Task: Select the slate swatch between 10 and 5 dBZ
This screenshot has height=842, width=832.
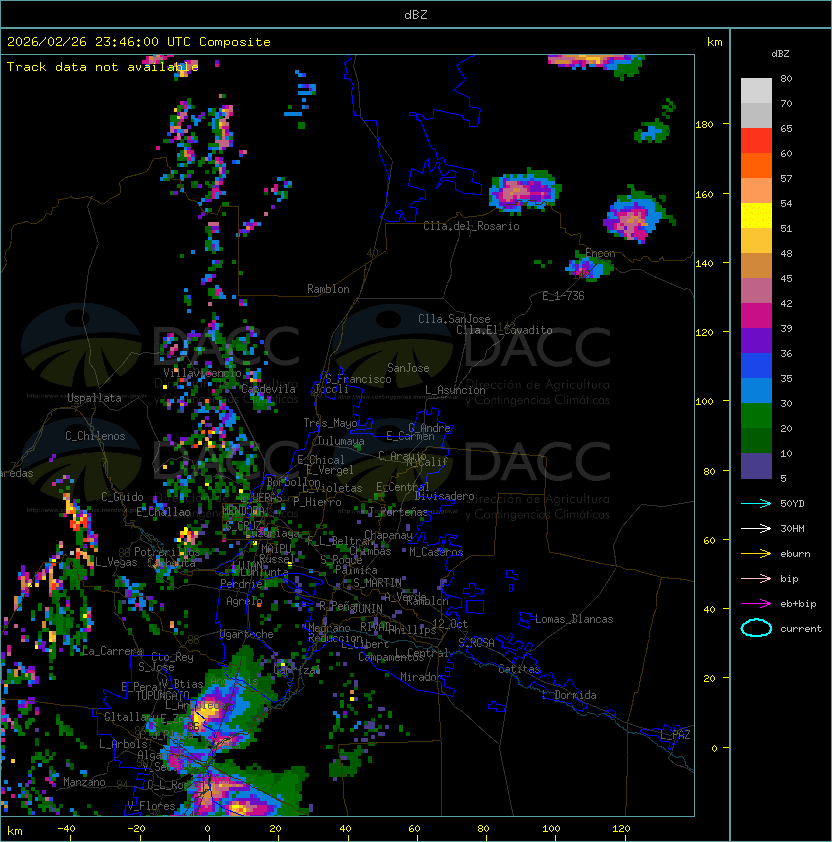Action: 756,466
